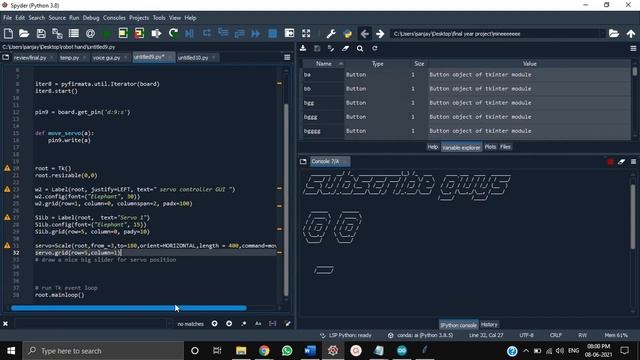Toggle whole words search option
The image size is (640, 360).
273,324
